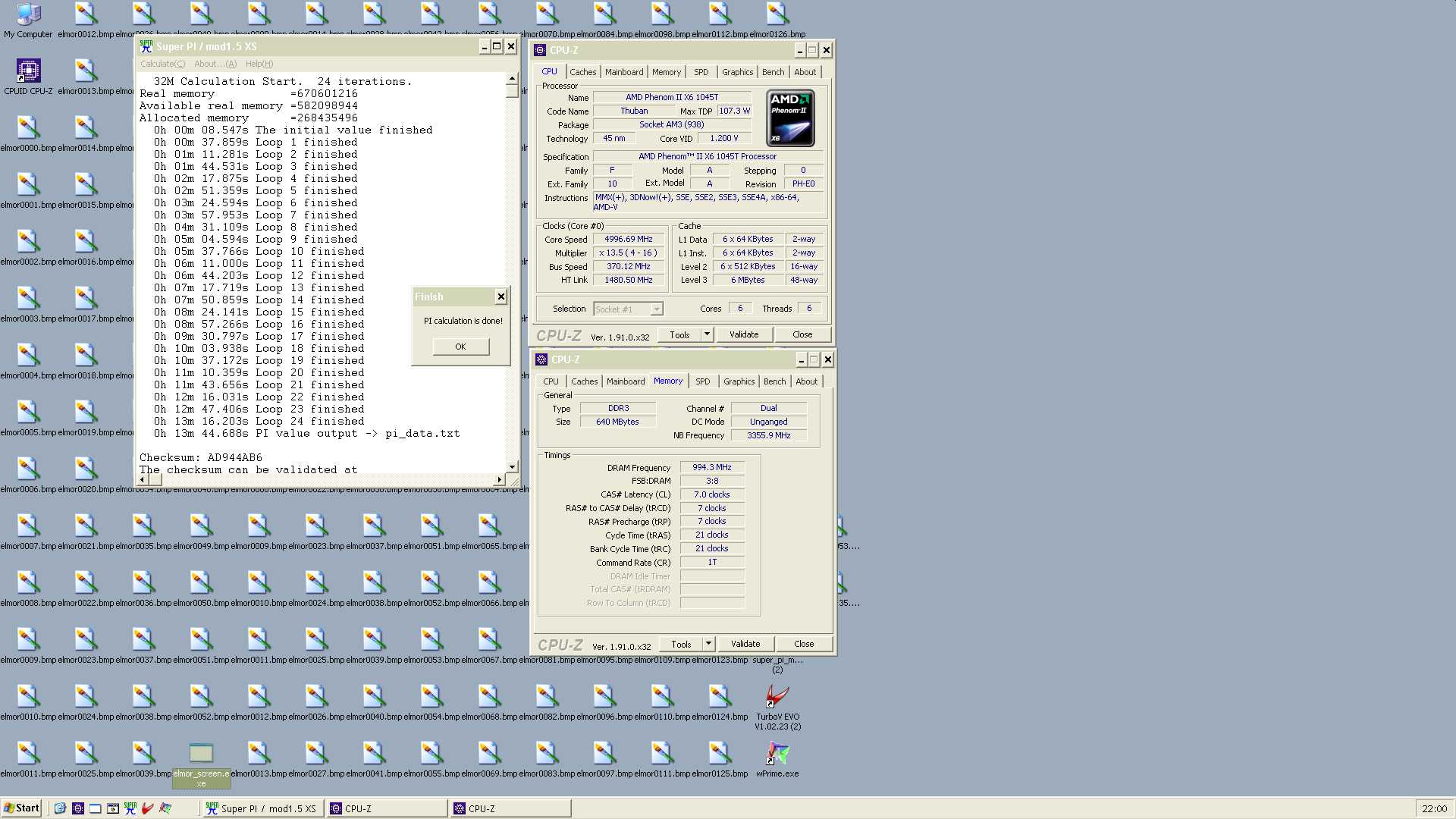Screen dimensions: 1456x819
Task: Switch to first CPU-Z taskbar button
Action: pyautogui.click(x=387, y=808)
